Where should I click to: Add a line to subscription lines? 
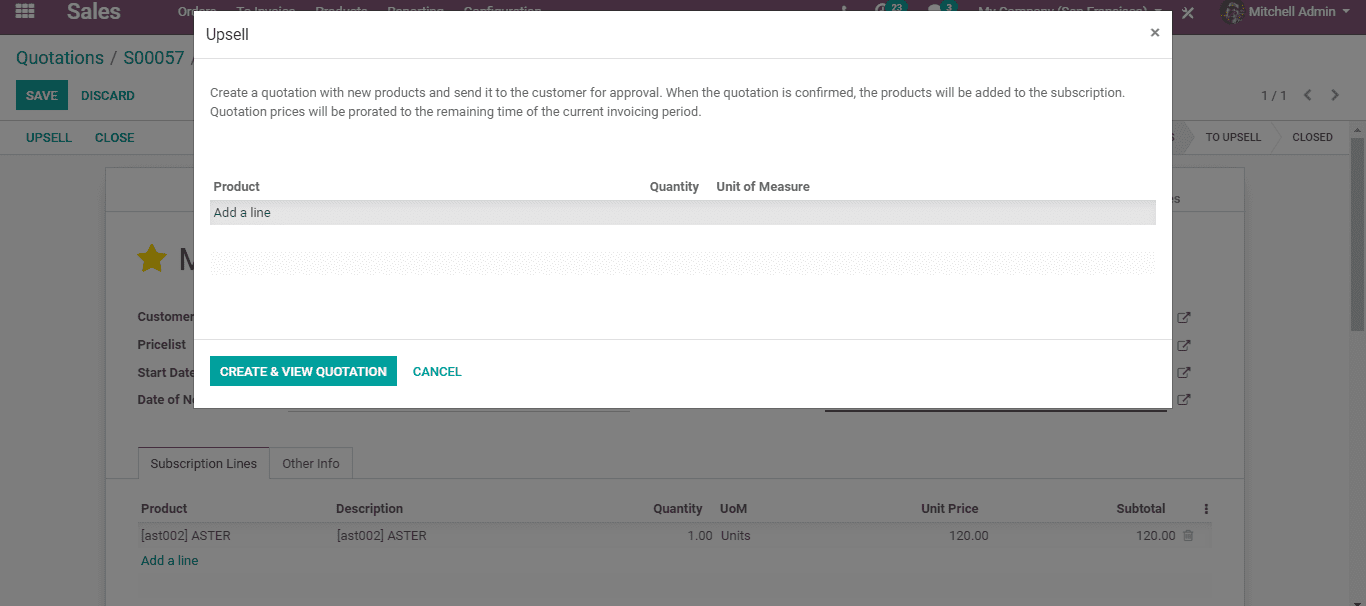click(x=170, y=560)
